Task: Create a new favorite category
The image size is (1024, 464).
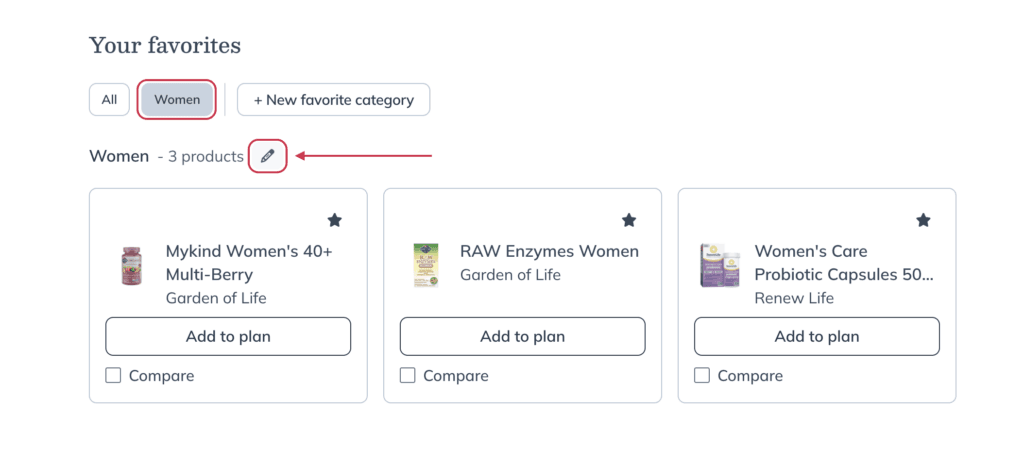Action: tap(333, 99)
